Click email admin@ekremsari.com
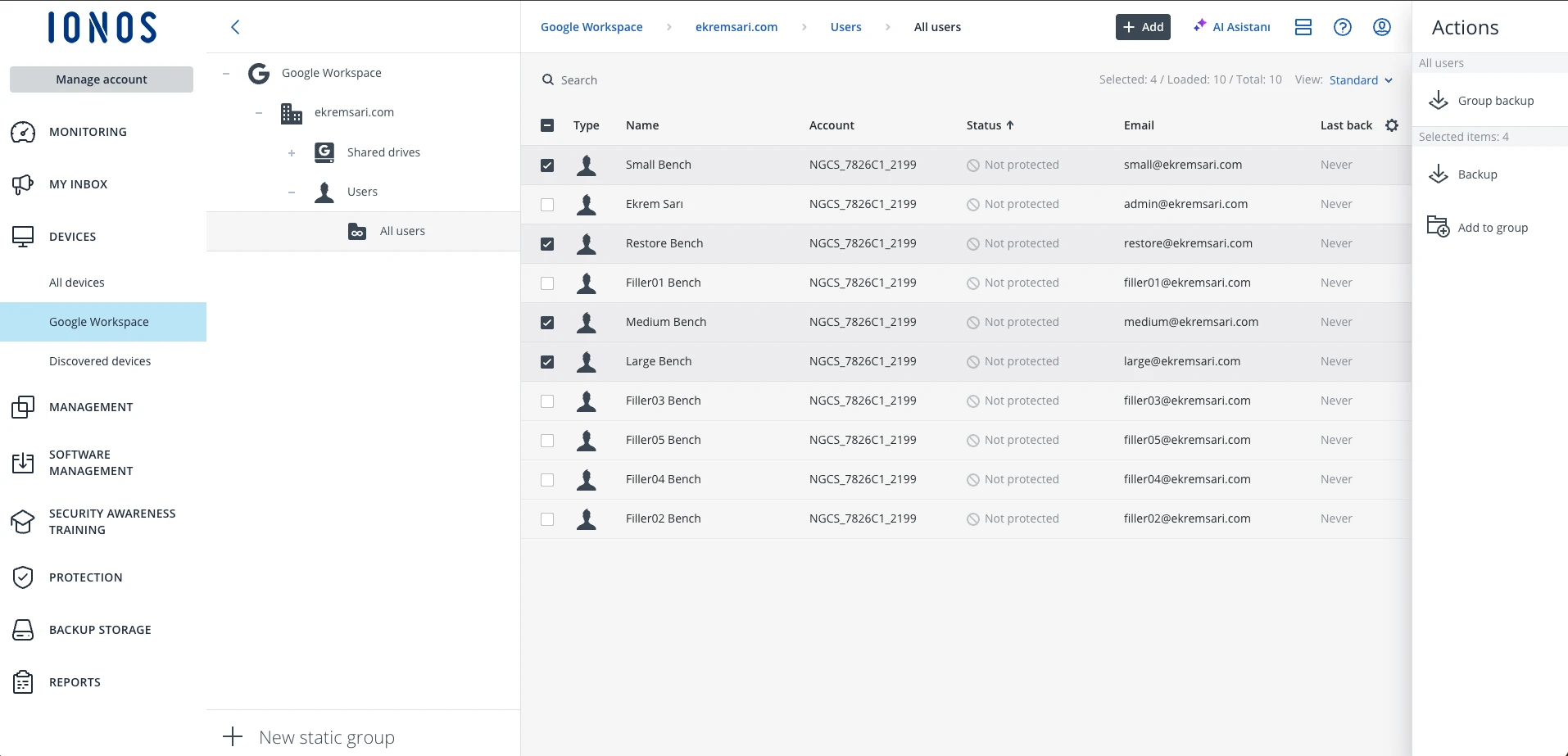Screen dimensions: 1568x756 [1185, 204]
